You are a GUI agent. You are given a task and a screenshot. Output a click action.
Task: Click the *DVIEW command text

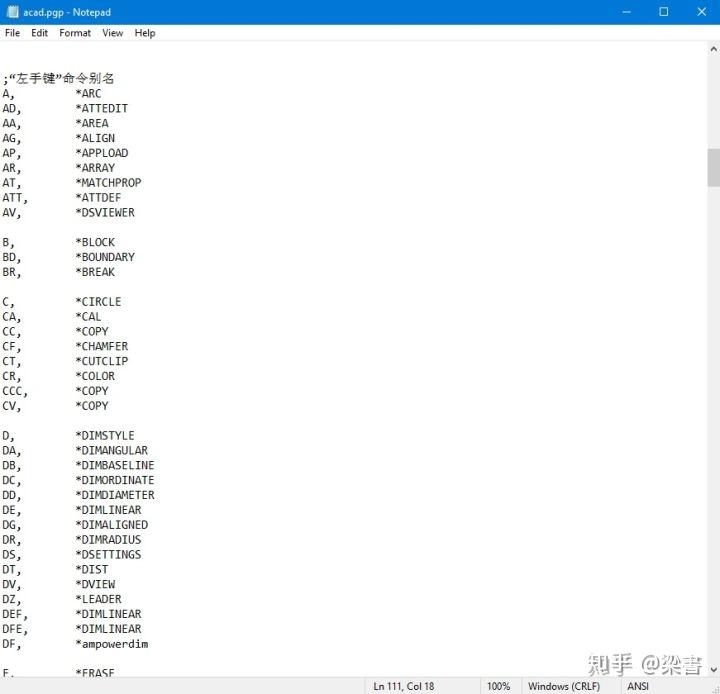(95, 584)
